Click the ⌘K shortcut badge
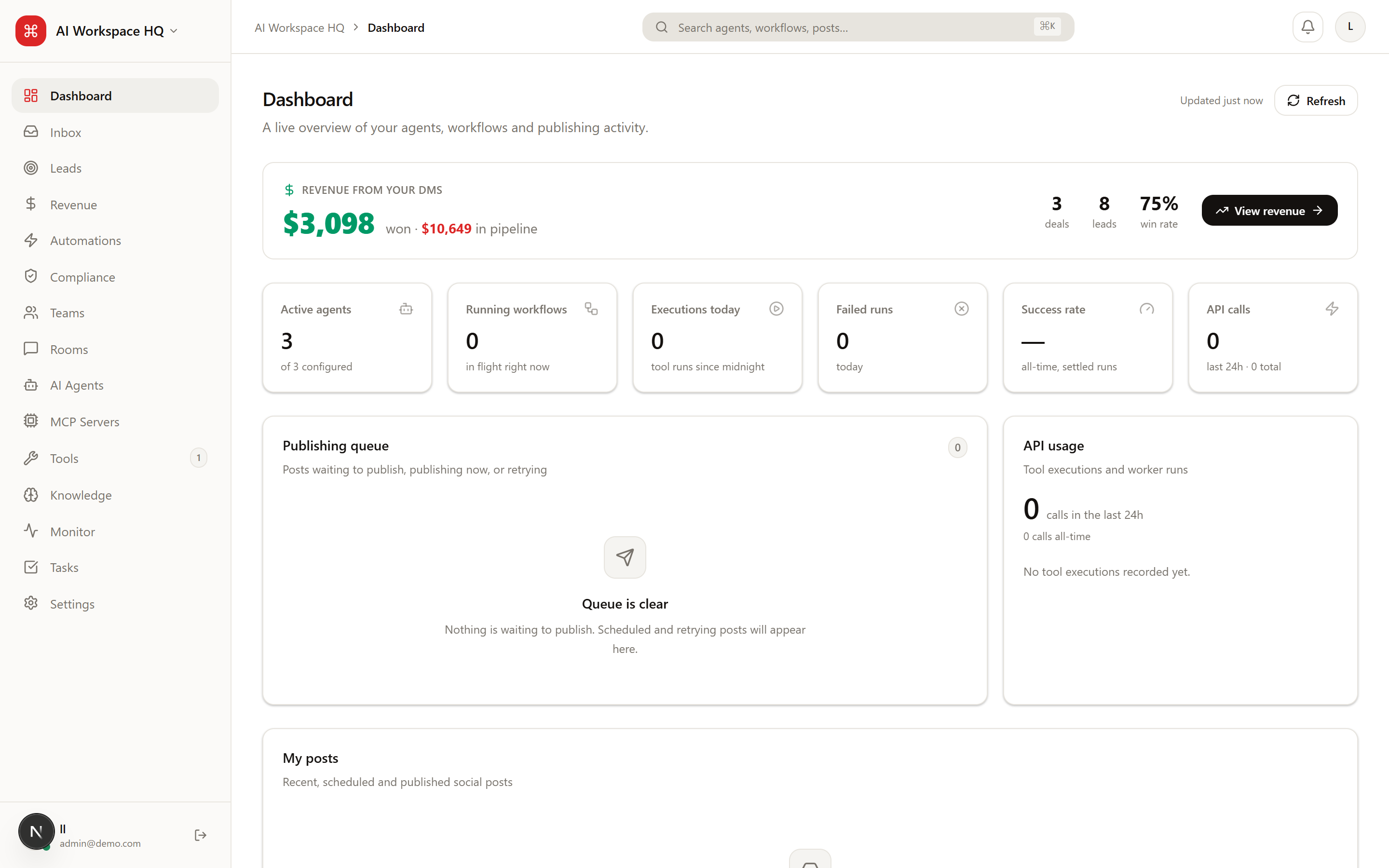Screen dimensions: 1389x868 point(1048,27)
